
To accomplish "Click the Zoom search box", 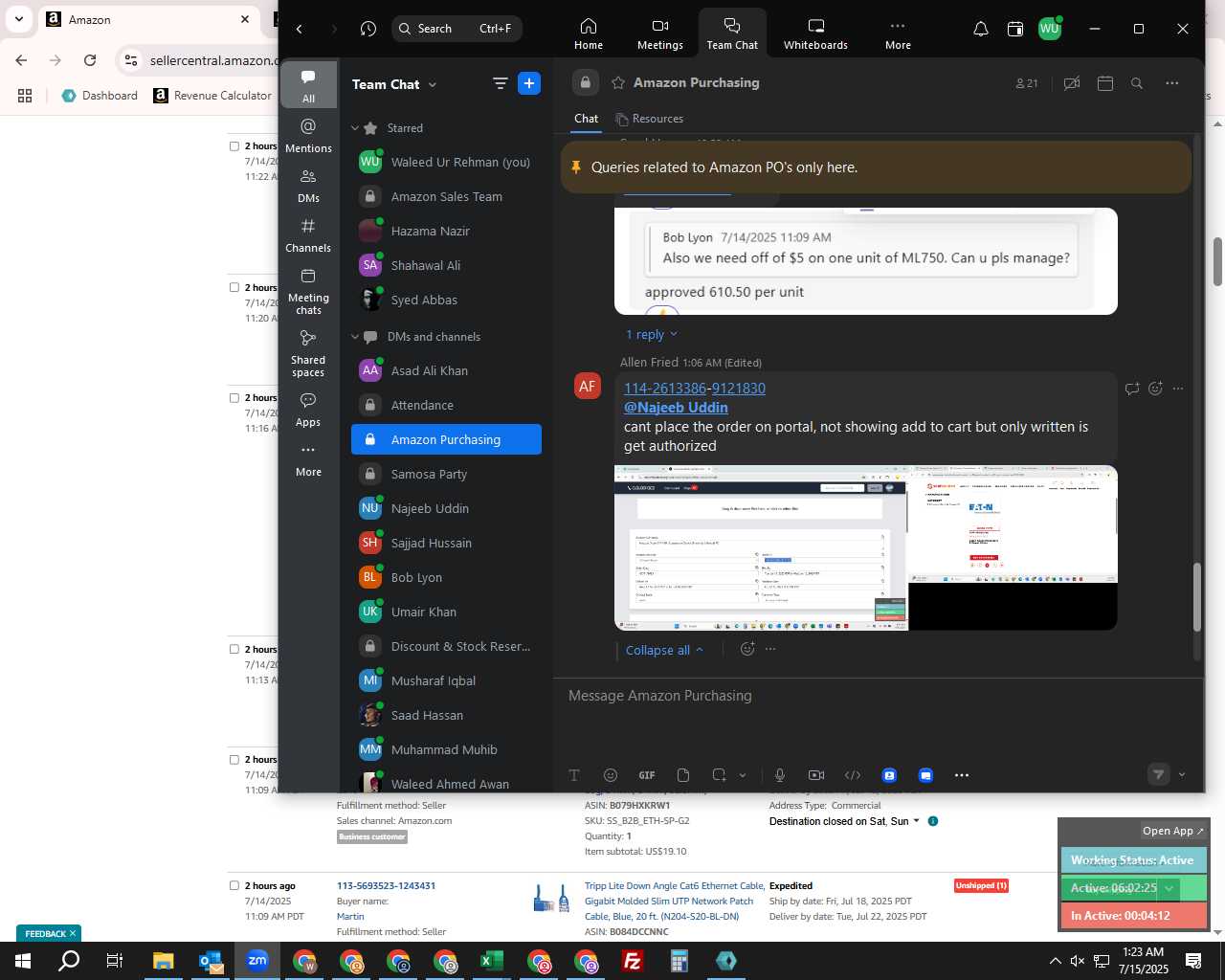I will [x=457, y=29].
